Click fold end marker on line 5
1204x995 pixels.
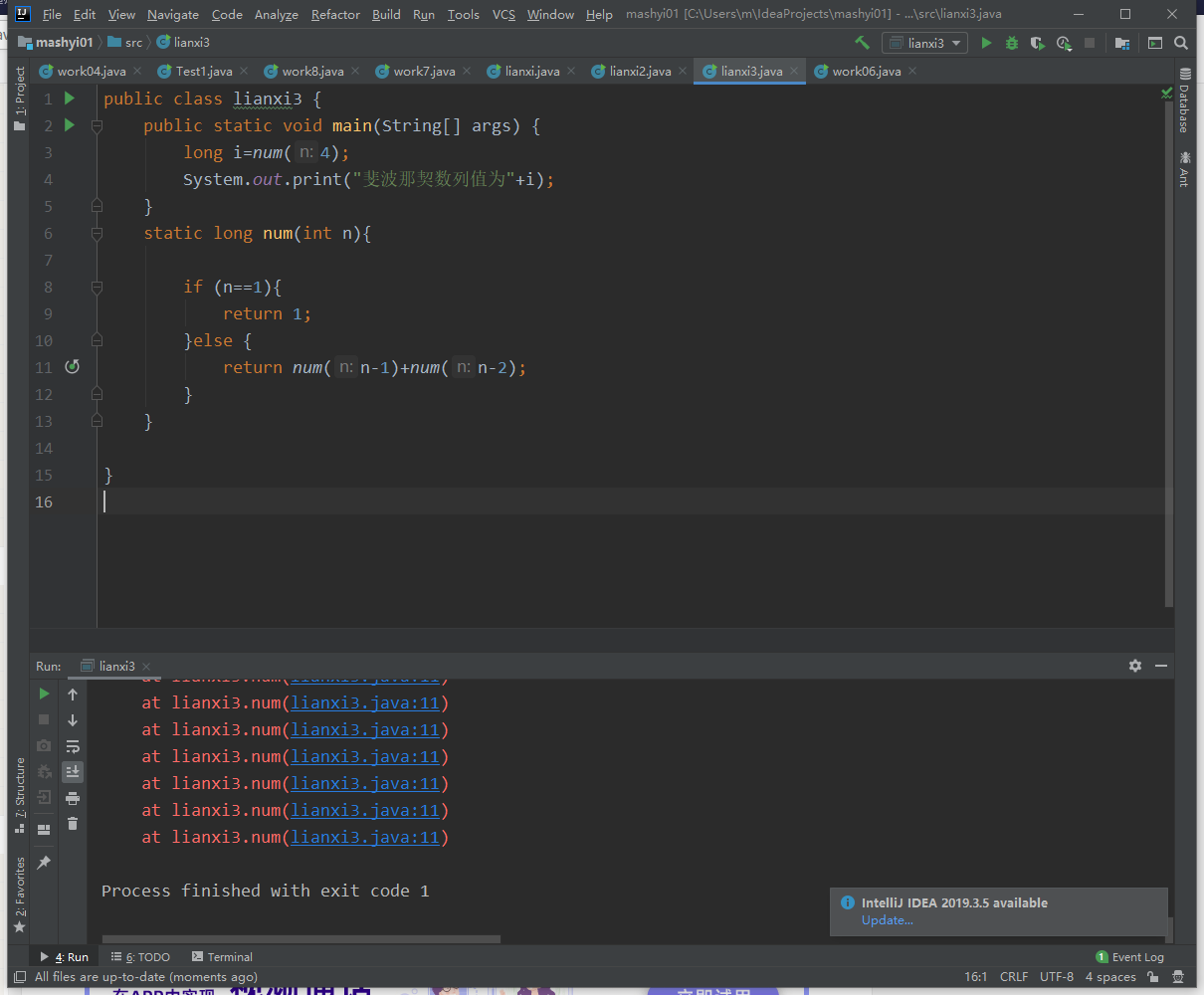(x=97, y=207)
